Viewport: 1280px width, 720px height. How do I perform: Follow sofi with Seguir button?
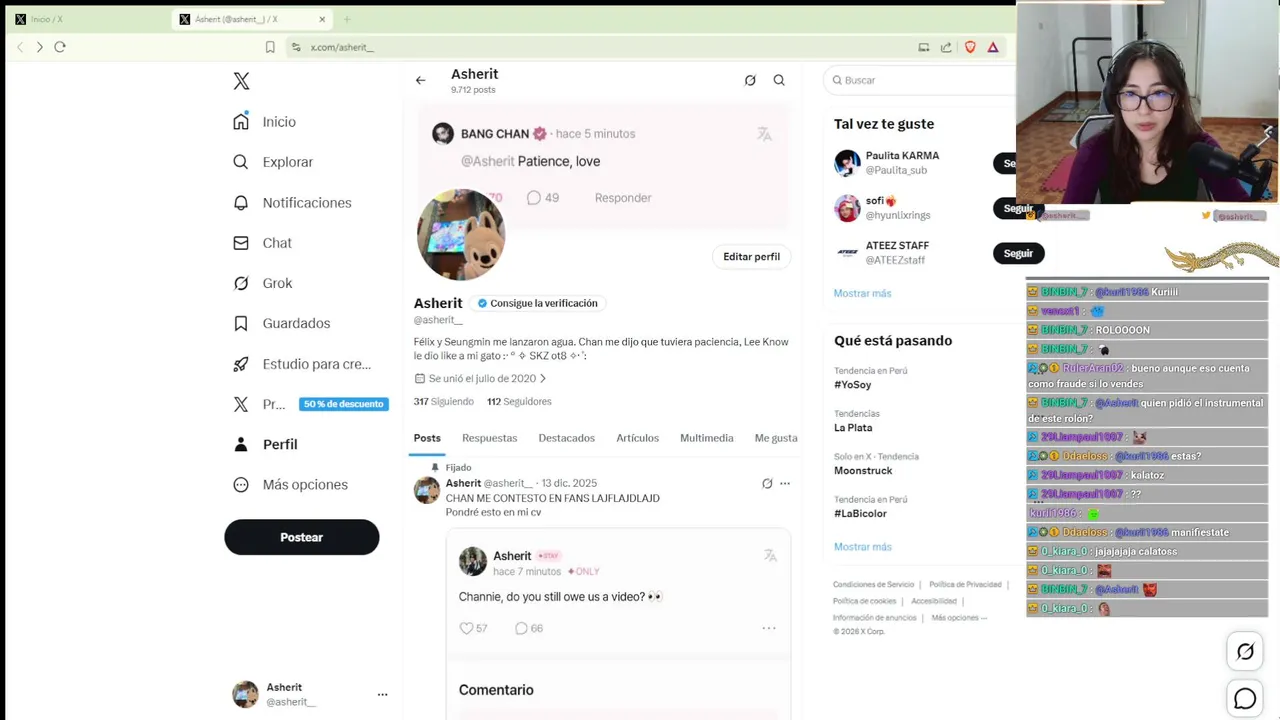click(x=1018, y=208)
